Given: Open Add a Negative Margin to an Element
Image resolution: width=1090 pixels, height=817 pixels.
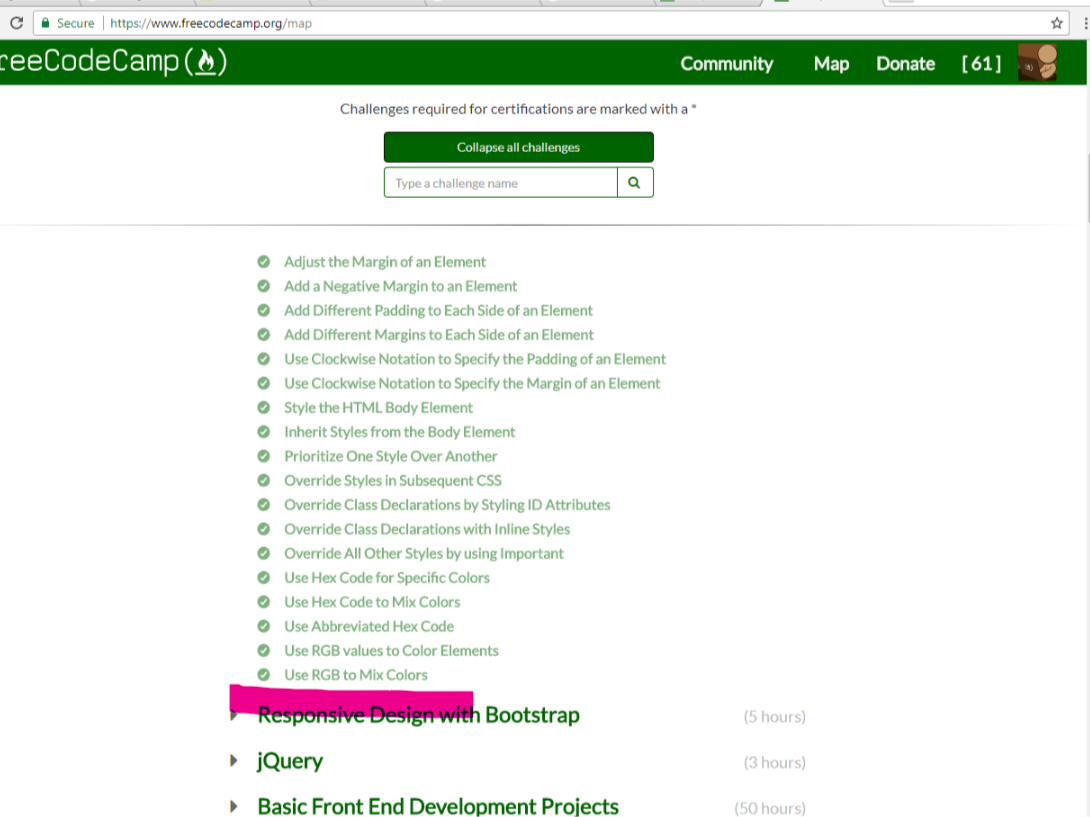Looking at the screenshot, I should [400, 286].
